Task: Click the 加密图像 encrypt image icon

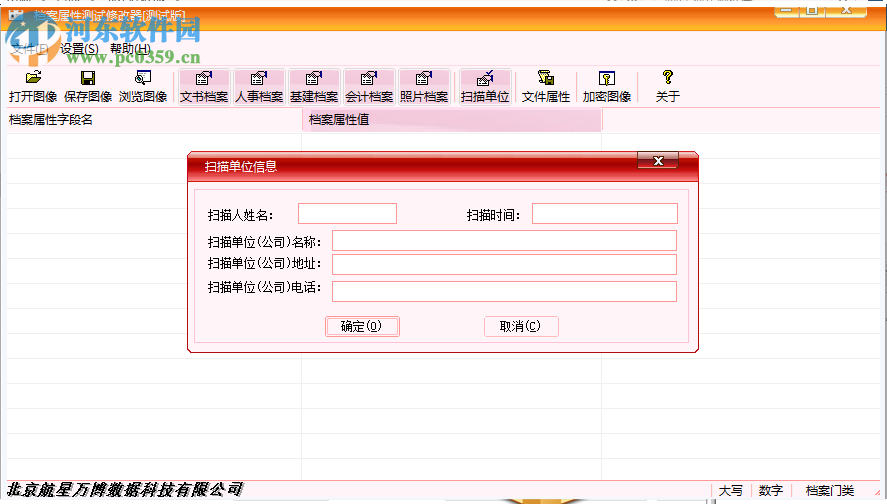Action: 606,87
